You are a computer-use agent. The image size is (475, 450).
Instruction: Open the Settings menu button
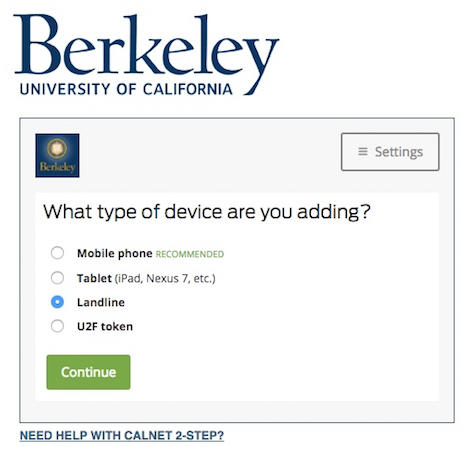(390, 152)
